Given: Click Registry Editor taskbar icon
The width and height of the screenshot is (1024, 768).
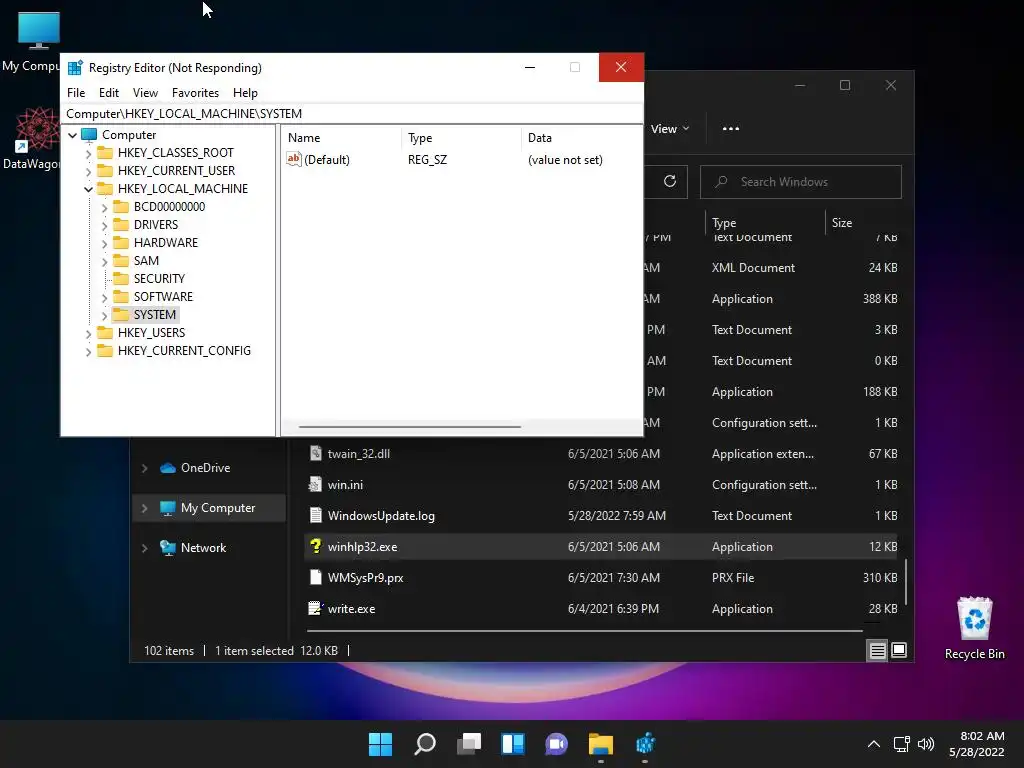Looking at the screenshot, I should point(645,744).
